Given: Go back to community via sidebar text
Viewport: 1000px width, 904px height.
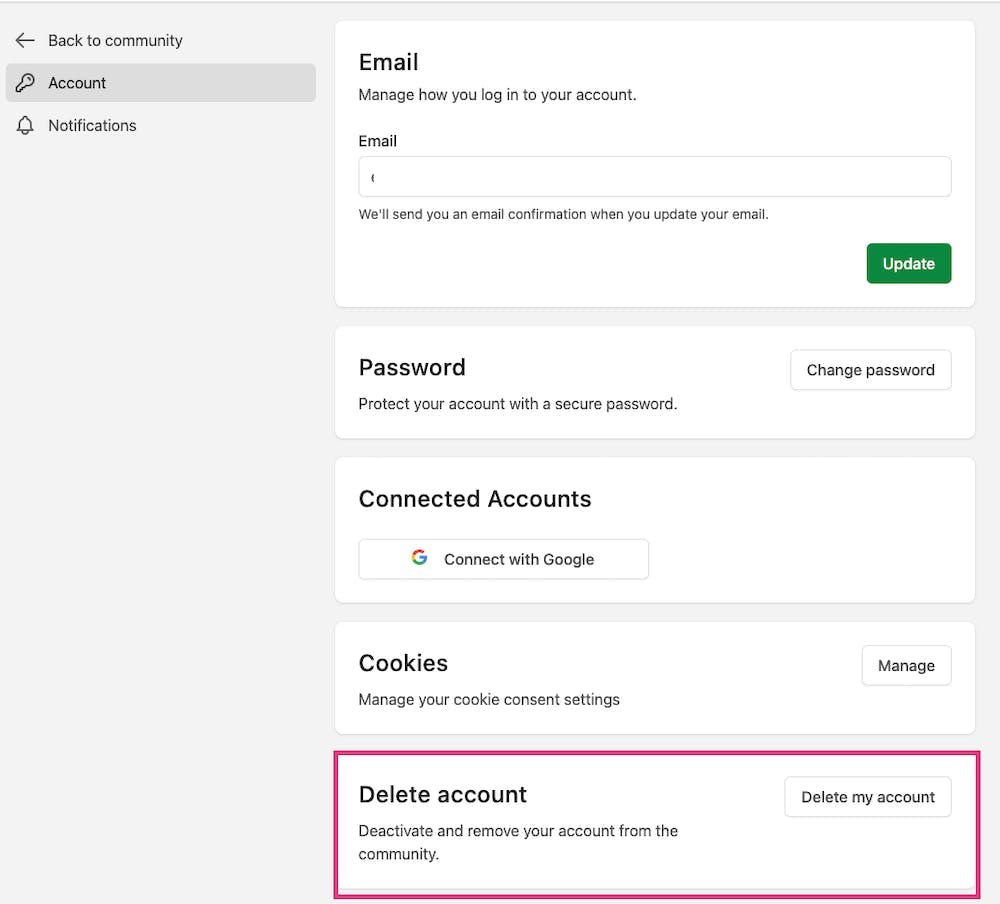Looking at the screenshot, I should tap(115, 41).
